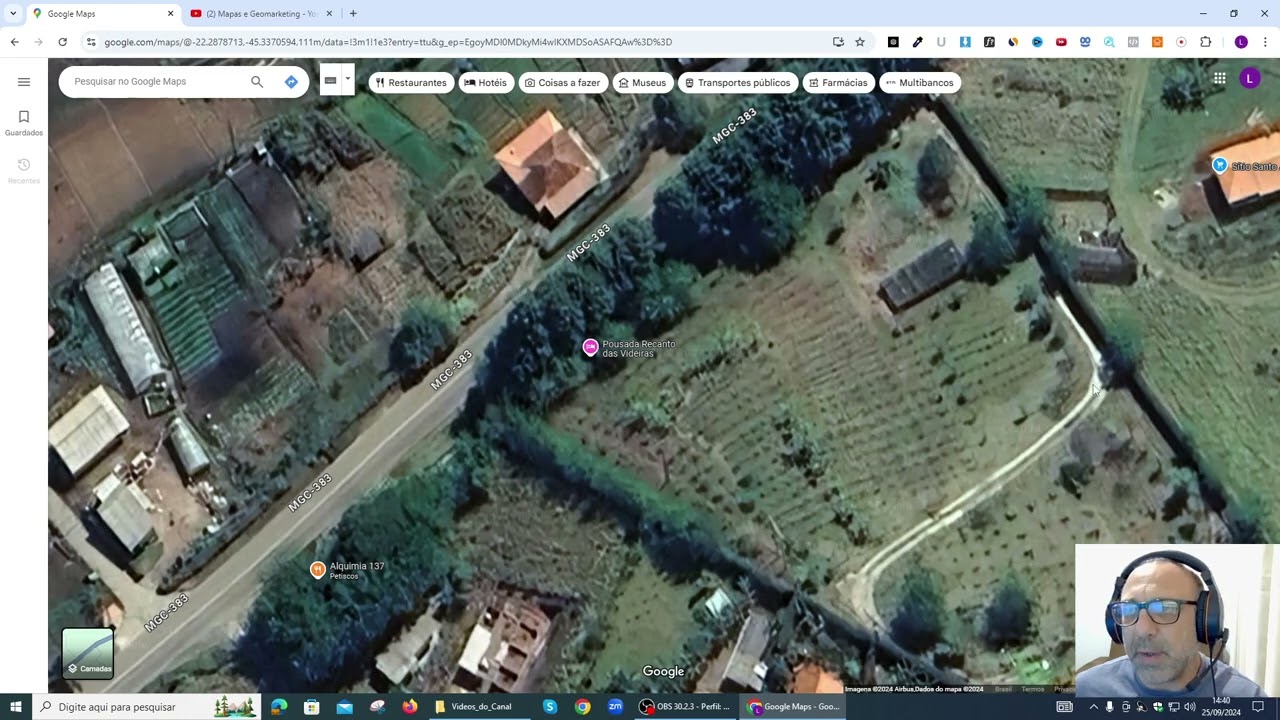Open the Chrome profile avatar
Viewport: 1280px width, 720px height.
pyautogui.click(x=1241, y=42)
